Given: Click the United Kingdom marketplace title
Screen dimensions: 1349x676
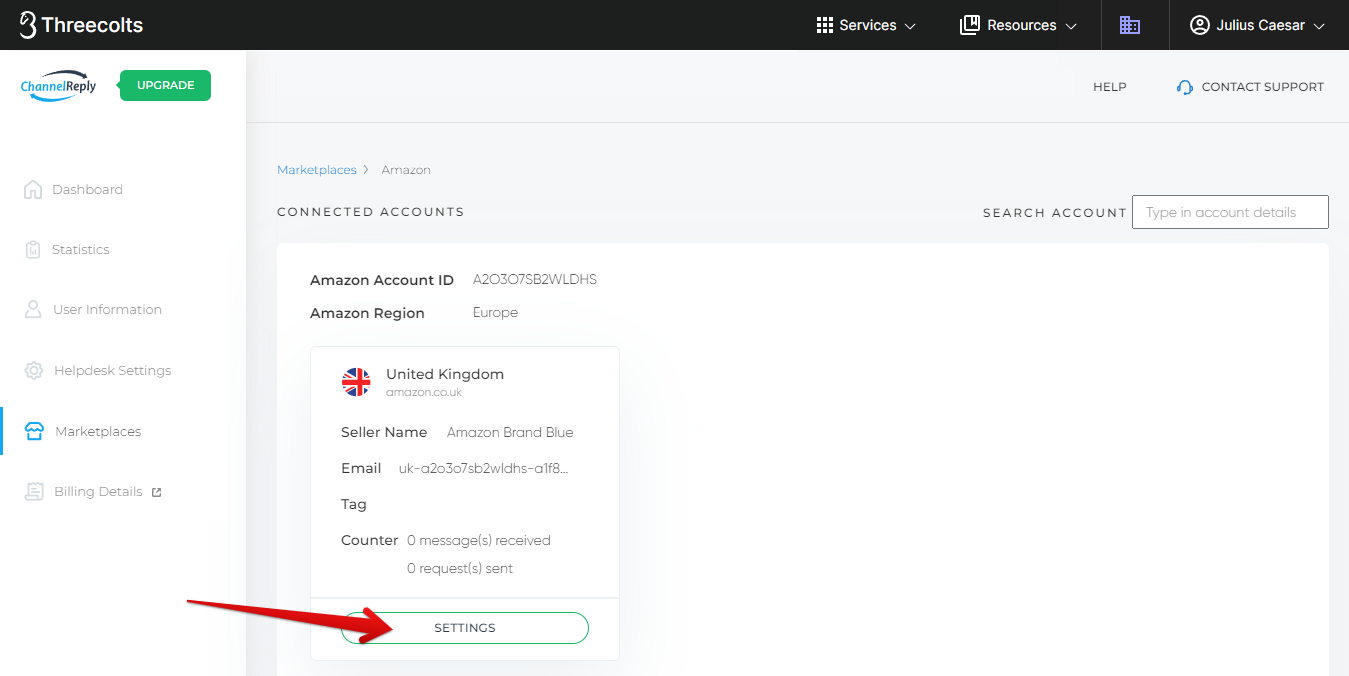Looking at the screenshot, I should 445,374.
